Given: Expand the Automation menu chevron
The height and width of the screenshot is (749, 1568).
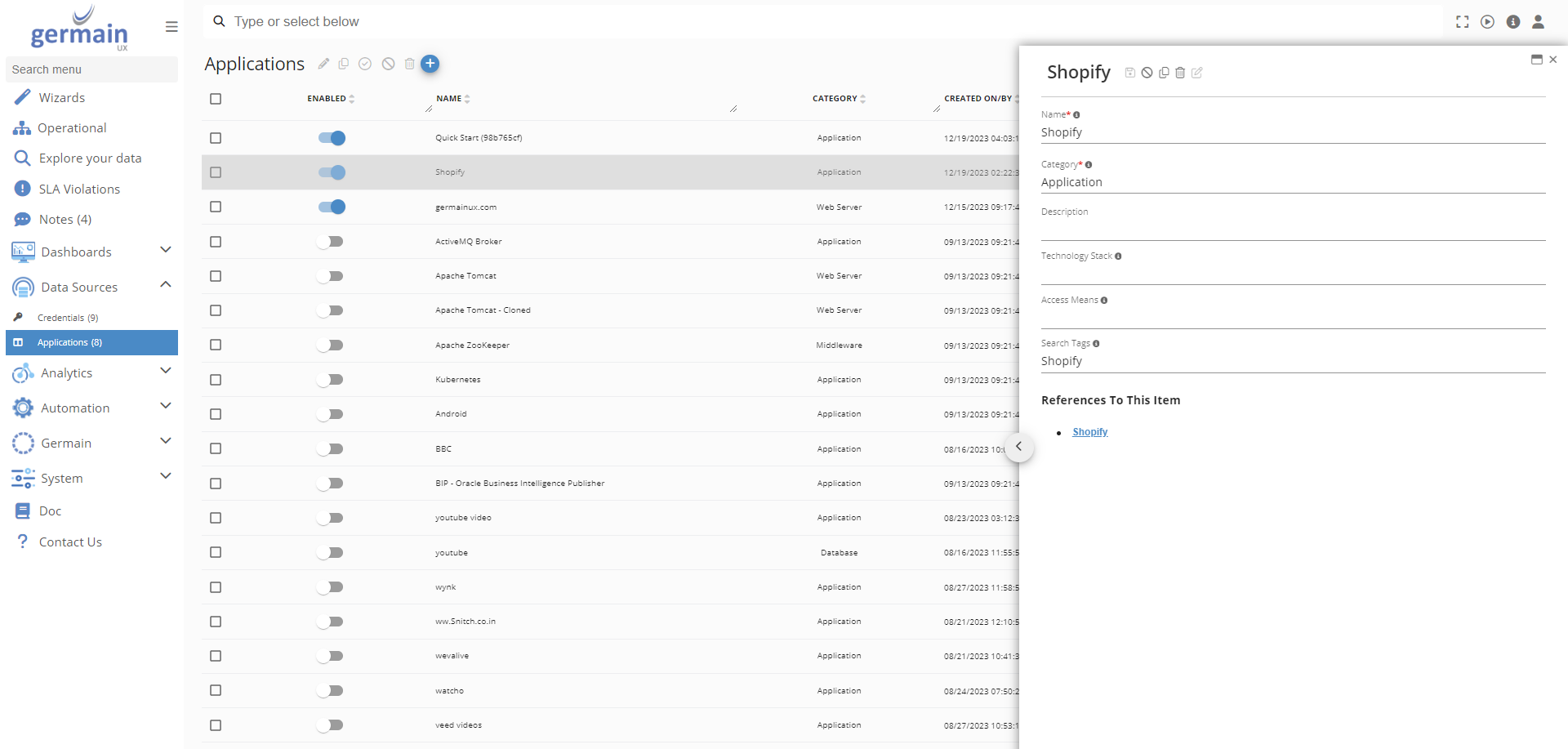Looking at the screenshot, I should coord(166,406).
